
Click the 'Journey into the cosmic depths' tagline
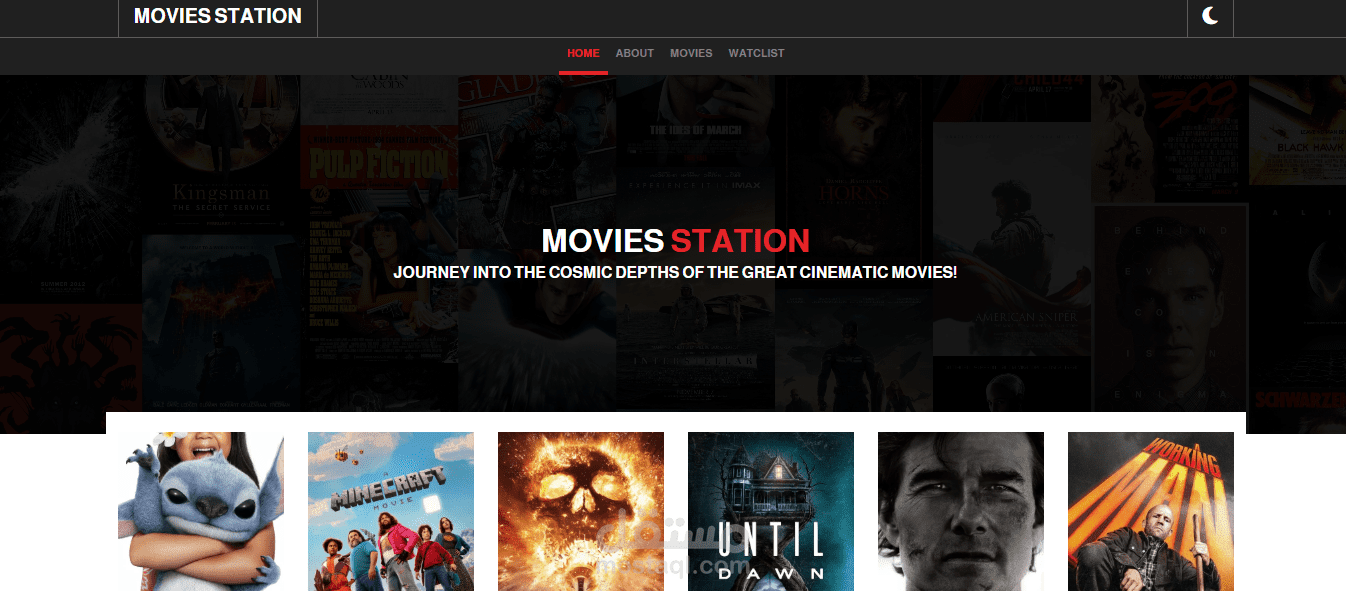coord(675,272)
